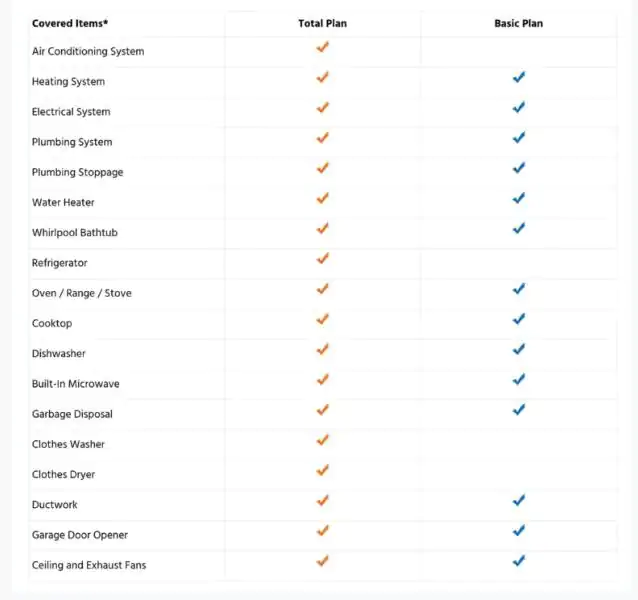Click the Total Plan checkmark for Air Conditioning System

coord(323,47)
